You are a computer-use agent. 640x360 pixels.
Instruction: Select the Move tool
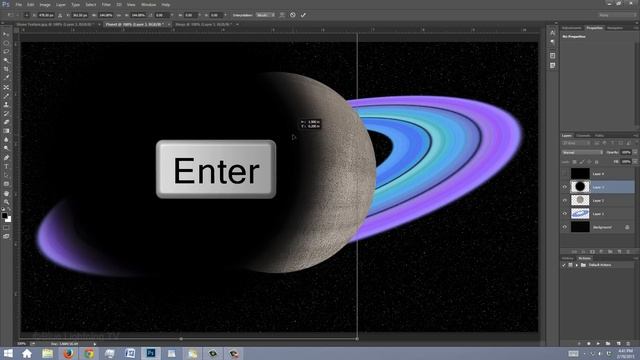coord(6,34)
